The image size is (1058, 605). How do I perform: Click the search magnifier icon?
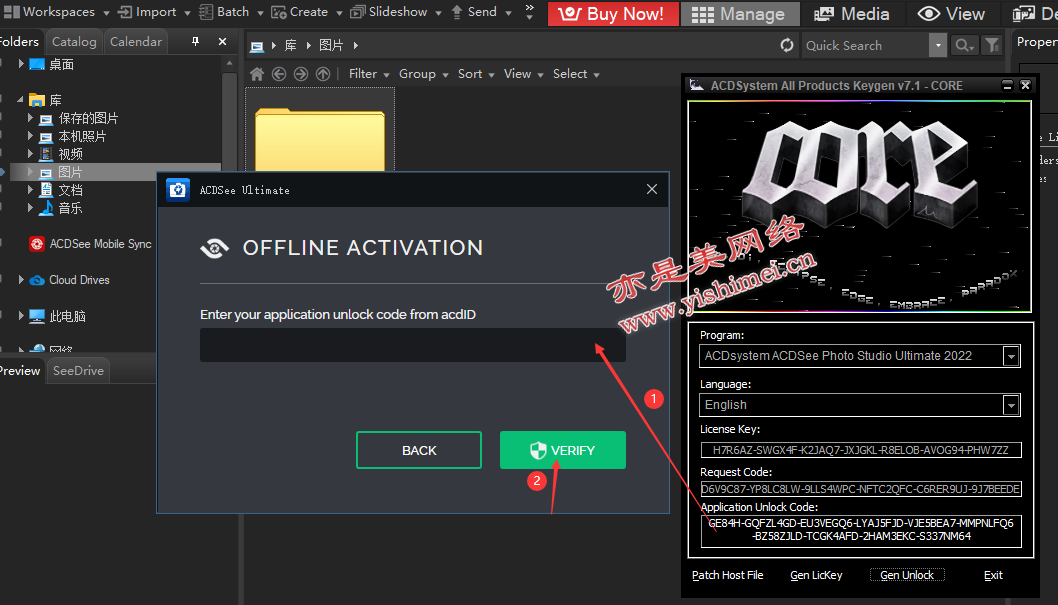pos(964,45)
